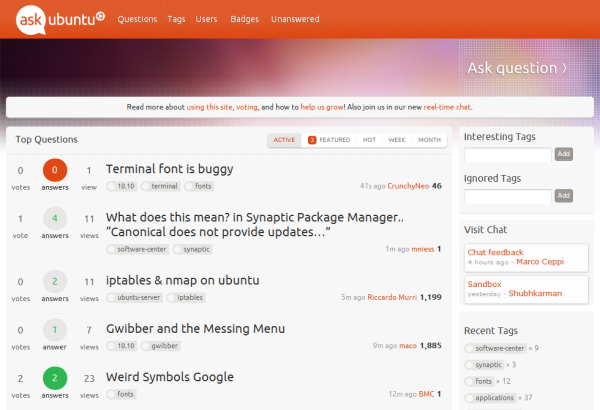The width and height of the screenshot is (600, 410).
Task: Click Add button for Ignored Tags
Action: [x=564, y=196]
